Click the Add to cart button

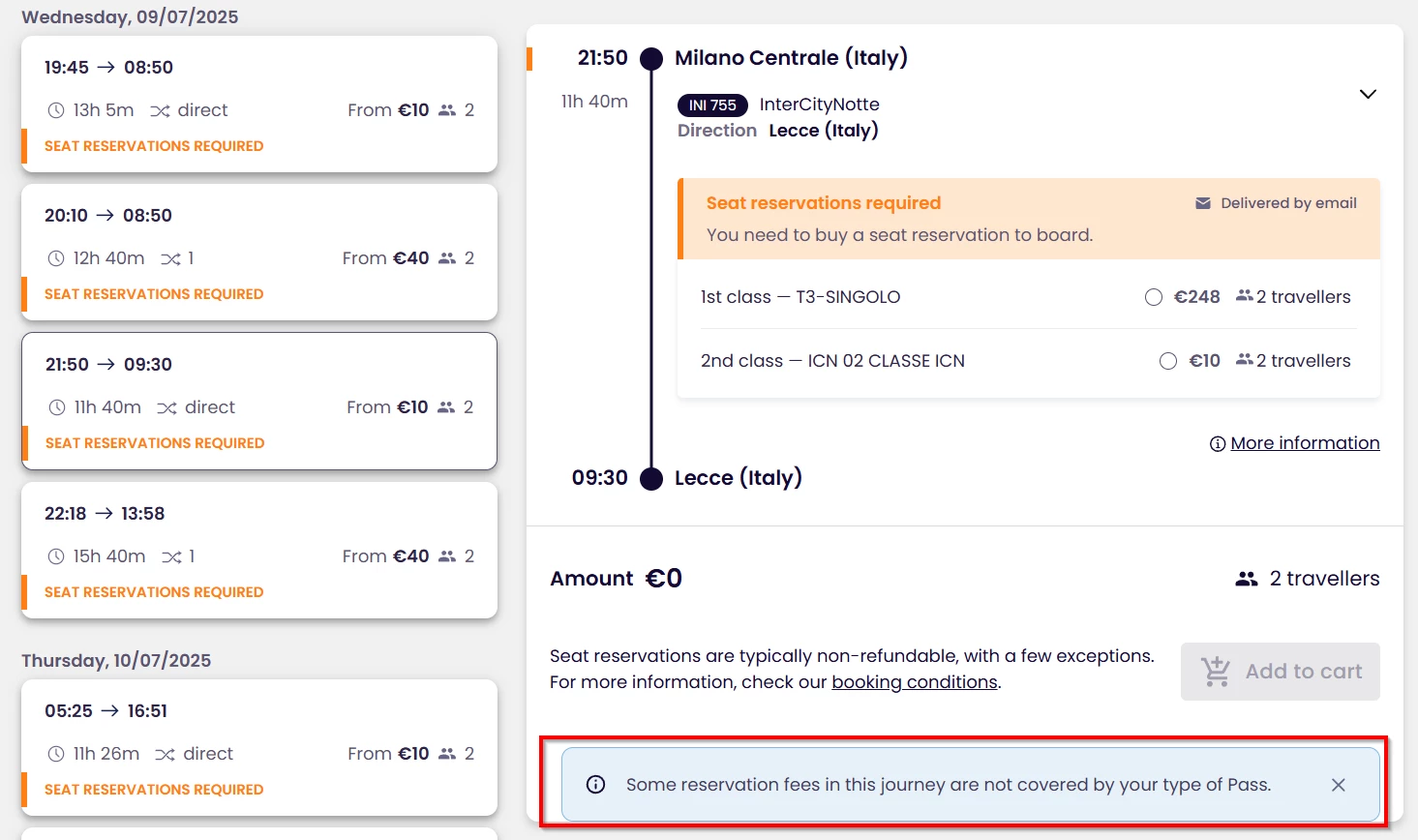pyautogui.click(x=1280, y=672)
